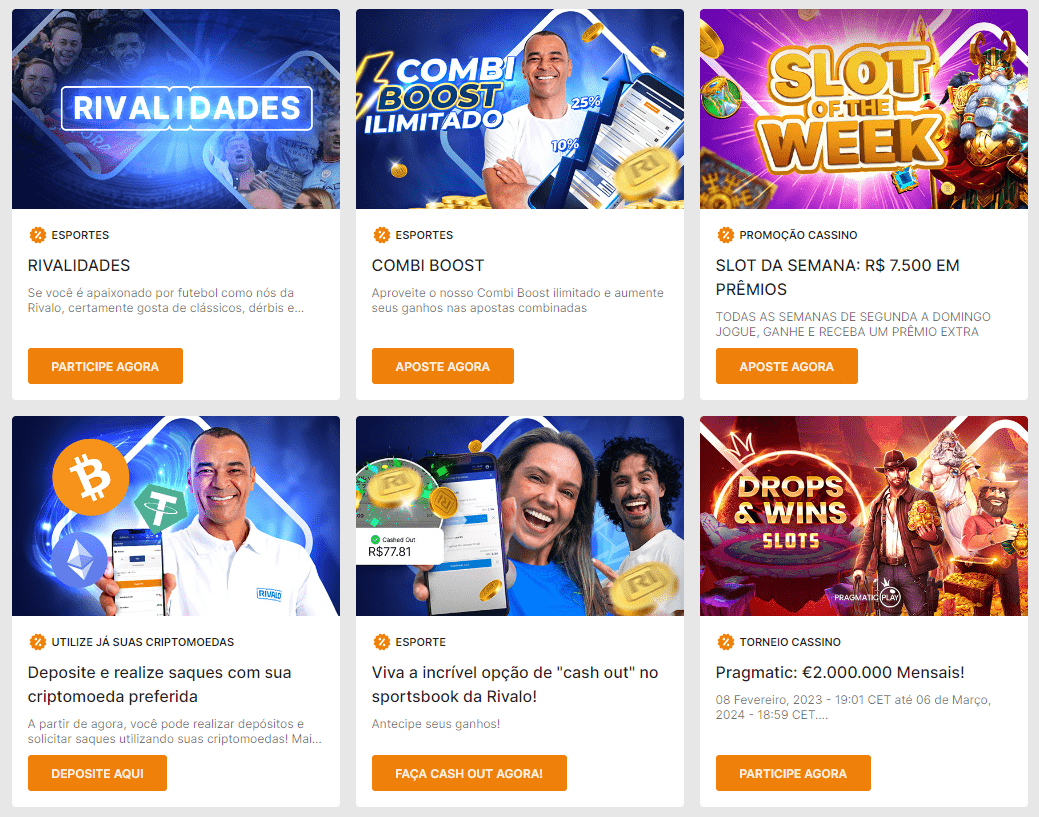The image size is (1039, 817).
Task: Click PARTICIPE AGORA under Rivalidades
Action: (105, 366)
